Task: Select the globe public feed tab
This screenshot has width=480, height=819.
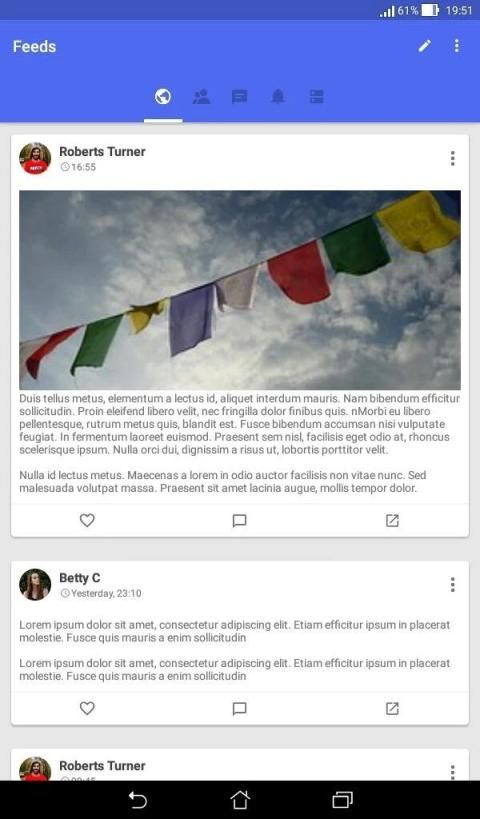Action: click(163, 97)
